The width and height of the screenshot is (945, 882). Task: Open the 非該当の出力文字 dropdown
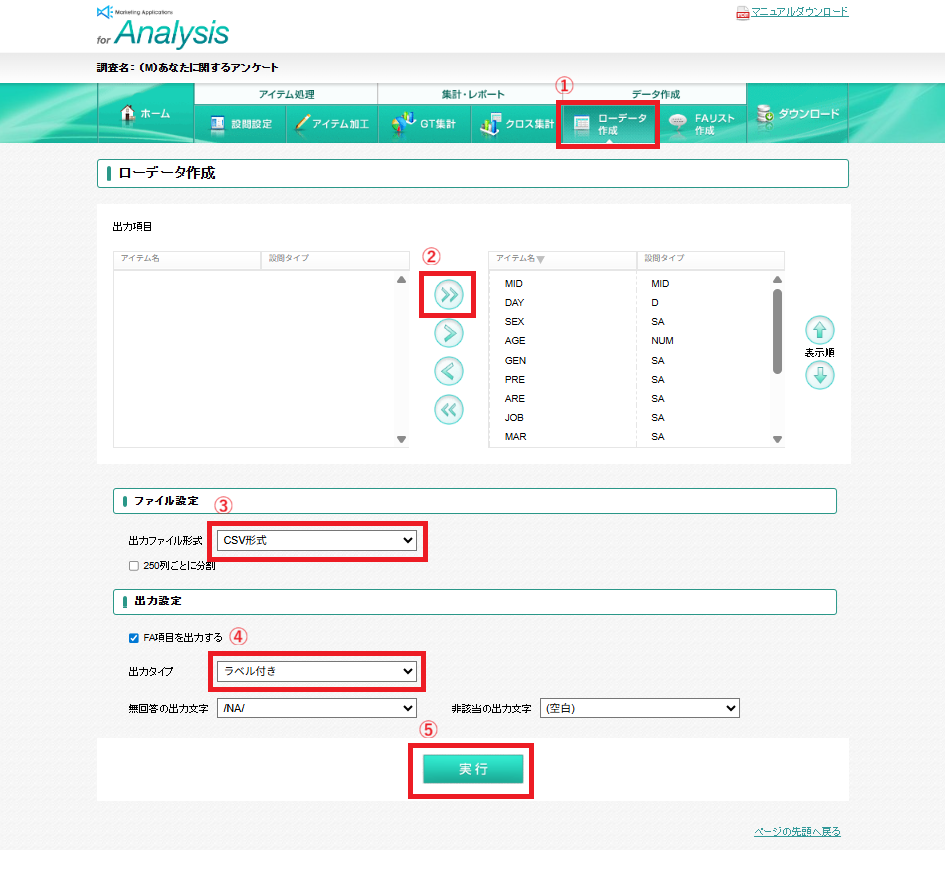tap(639, 708)
